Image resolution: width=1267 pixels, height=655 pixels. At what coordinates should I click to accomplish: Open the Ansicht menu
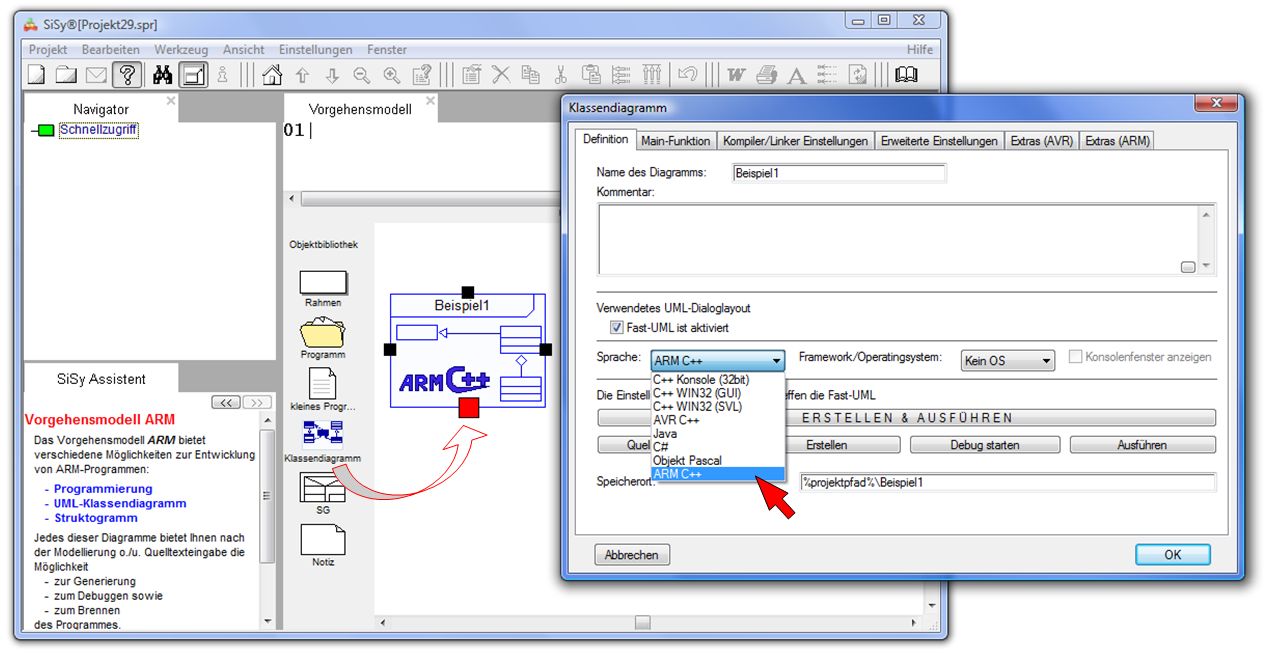click(244, 49)
